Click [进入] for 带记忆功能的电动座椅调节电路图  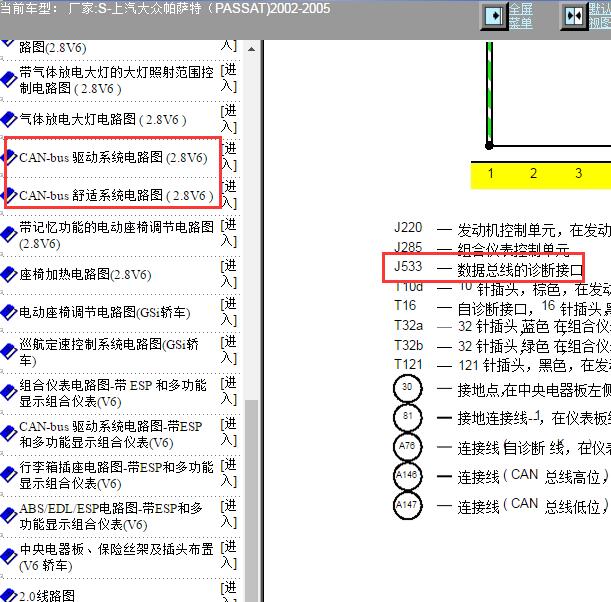pos(229,233)
